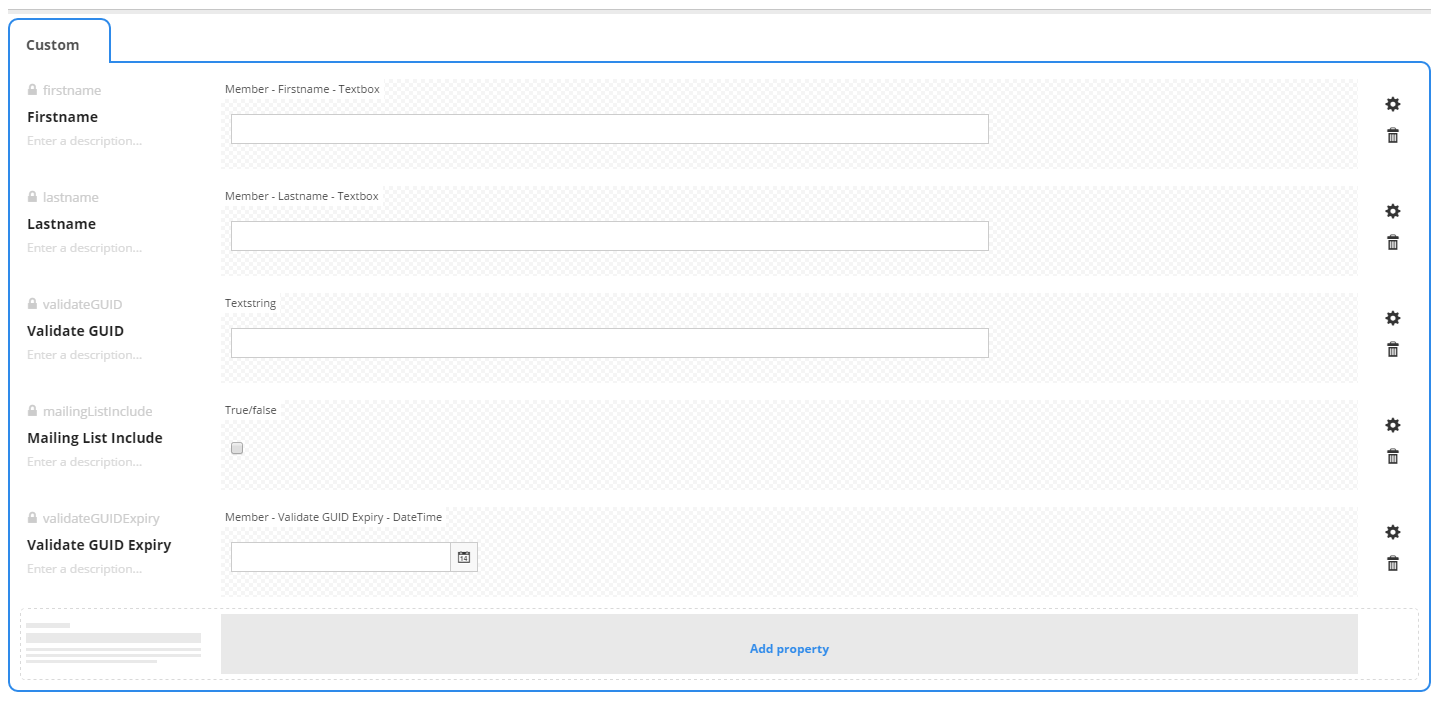Screen dimensions: 1435x704
Task: Open settings gear for Validate GUID Expiry
Action: [1392, 532]
